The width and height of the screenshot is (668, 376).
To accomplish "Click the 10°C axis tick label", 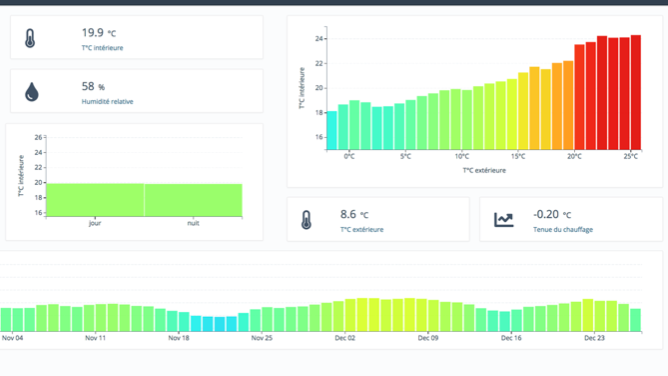I will [x=462, y=156].
